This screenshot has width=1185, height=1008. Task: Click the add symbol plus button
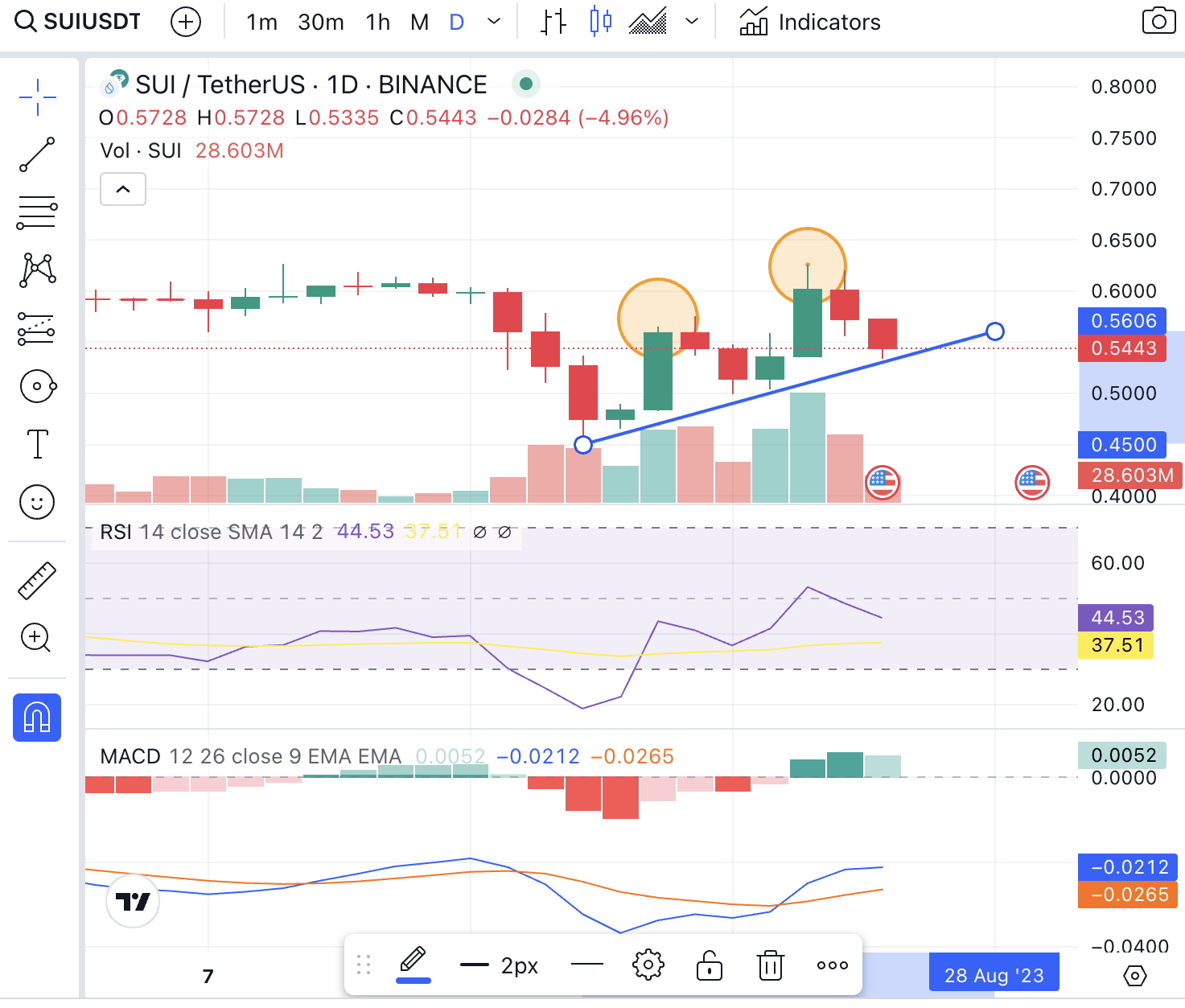click(x=186, y=22)
